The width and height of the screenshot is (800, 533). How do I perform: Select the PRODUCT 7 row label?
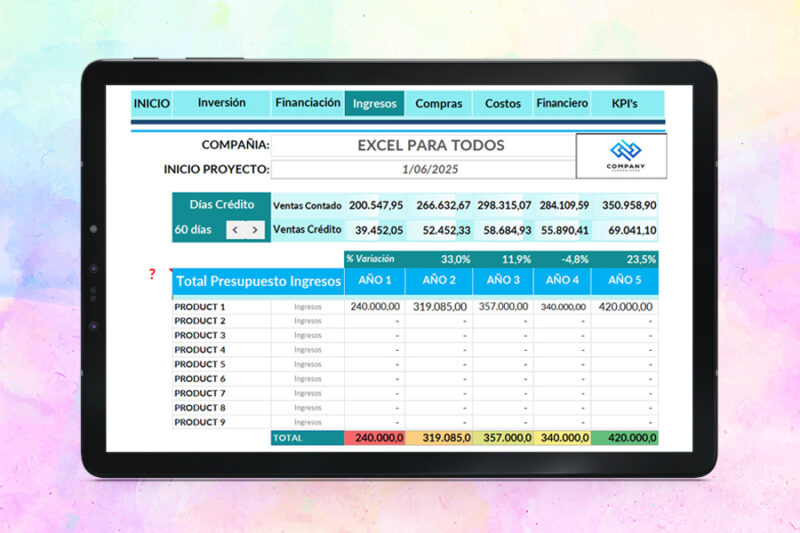pos(200,393)
